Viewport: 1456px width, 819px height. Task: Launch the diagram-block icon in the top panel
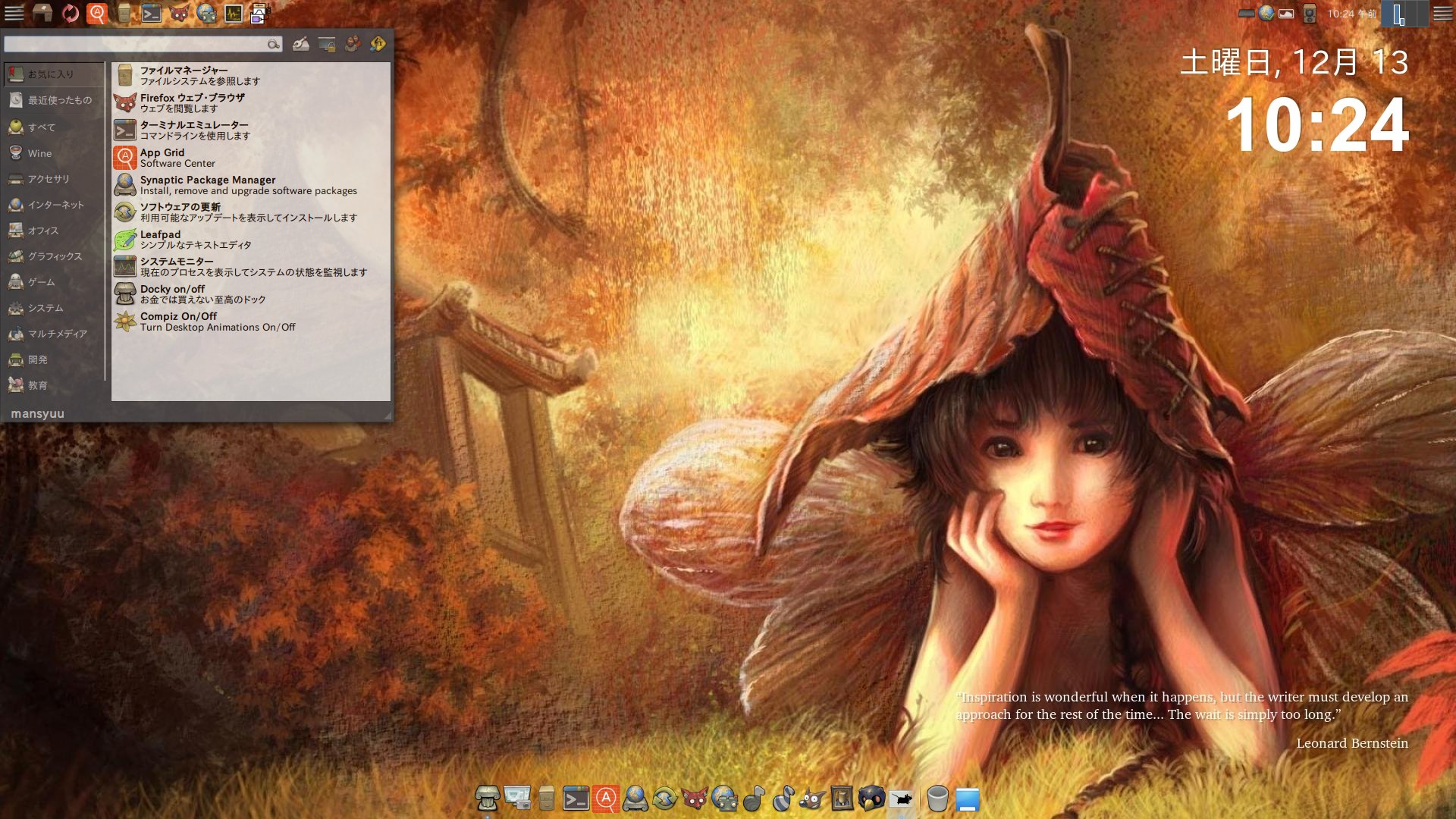(x=260, y=13)
